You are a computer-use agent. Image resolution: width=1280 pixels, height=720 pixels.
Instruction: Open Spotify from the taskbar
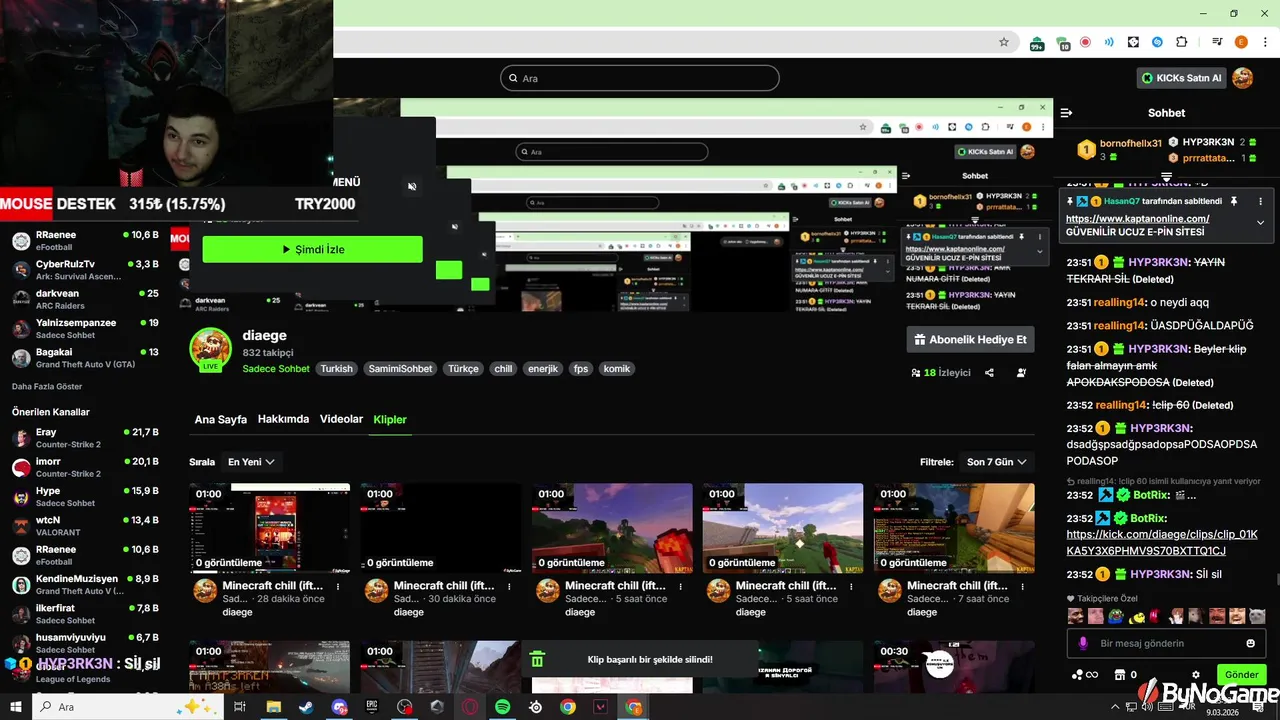tap(503, 707)
